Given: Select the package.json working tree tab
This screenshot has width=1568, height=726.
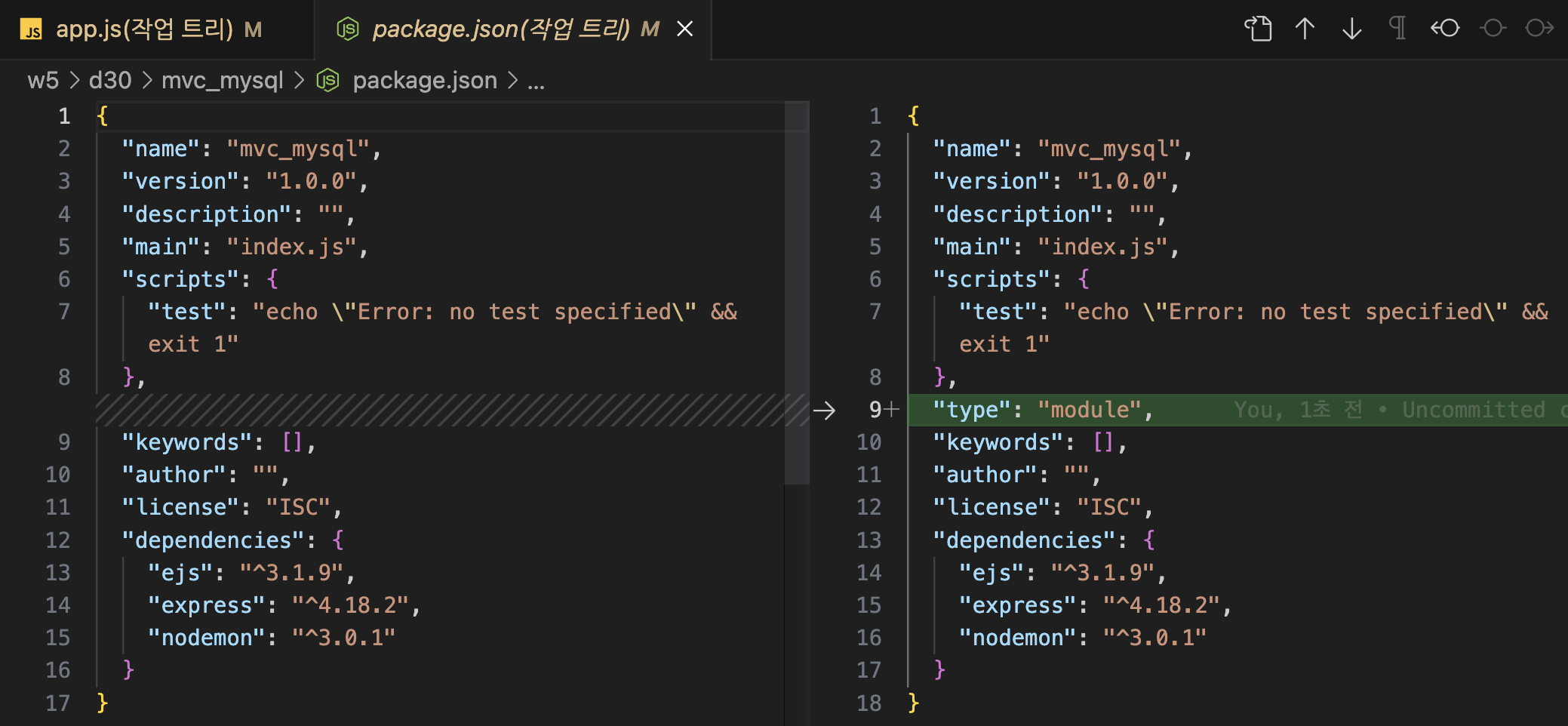Looking at the screenshot, I should pos(513,29).
